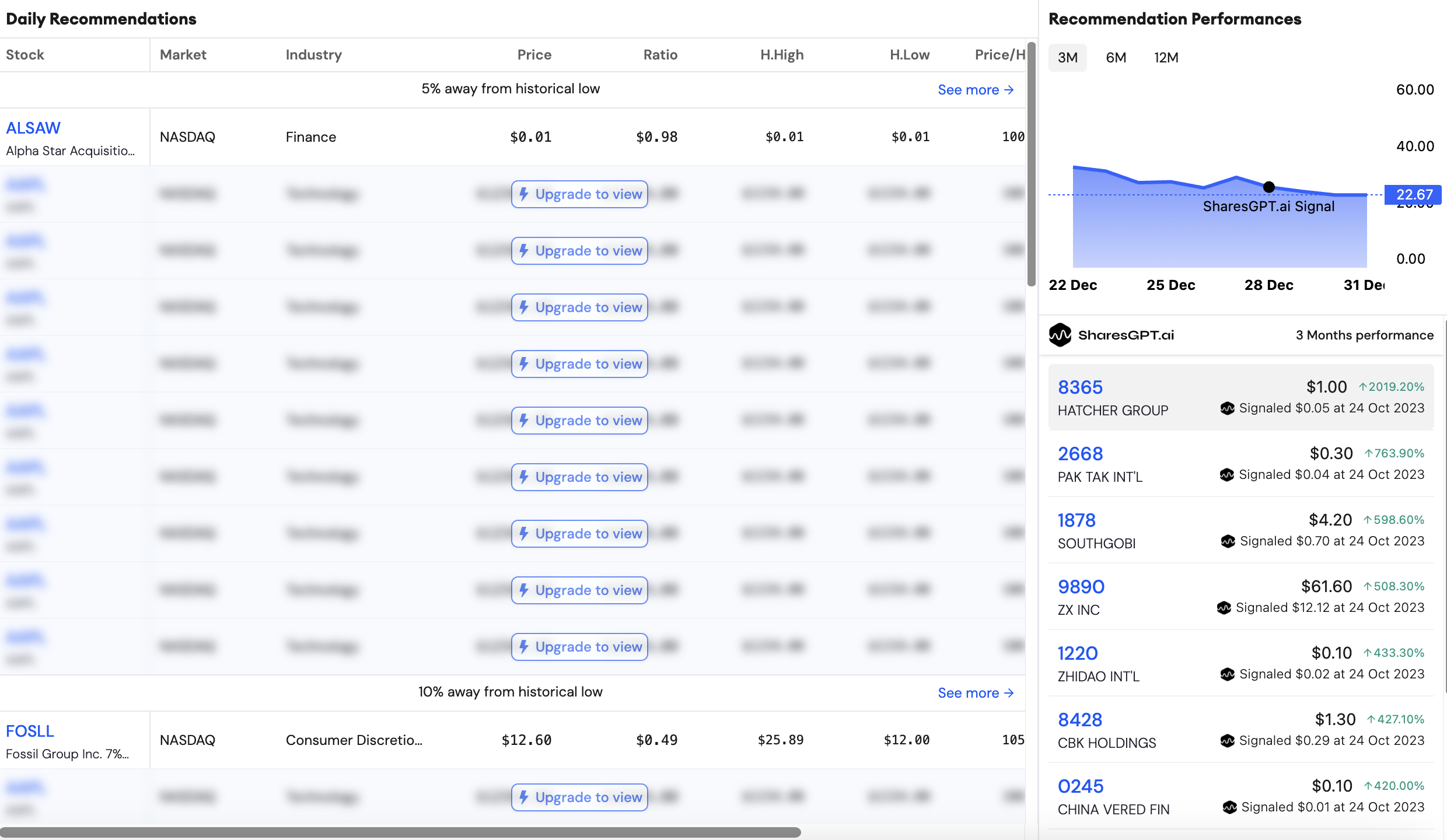The image size is (1447, 840).
Task: Click signal icon beside Signaled $12.12
Action: [1224, 608]
